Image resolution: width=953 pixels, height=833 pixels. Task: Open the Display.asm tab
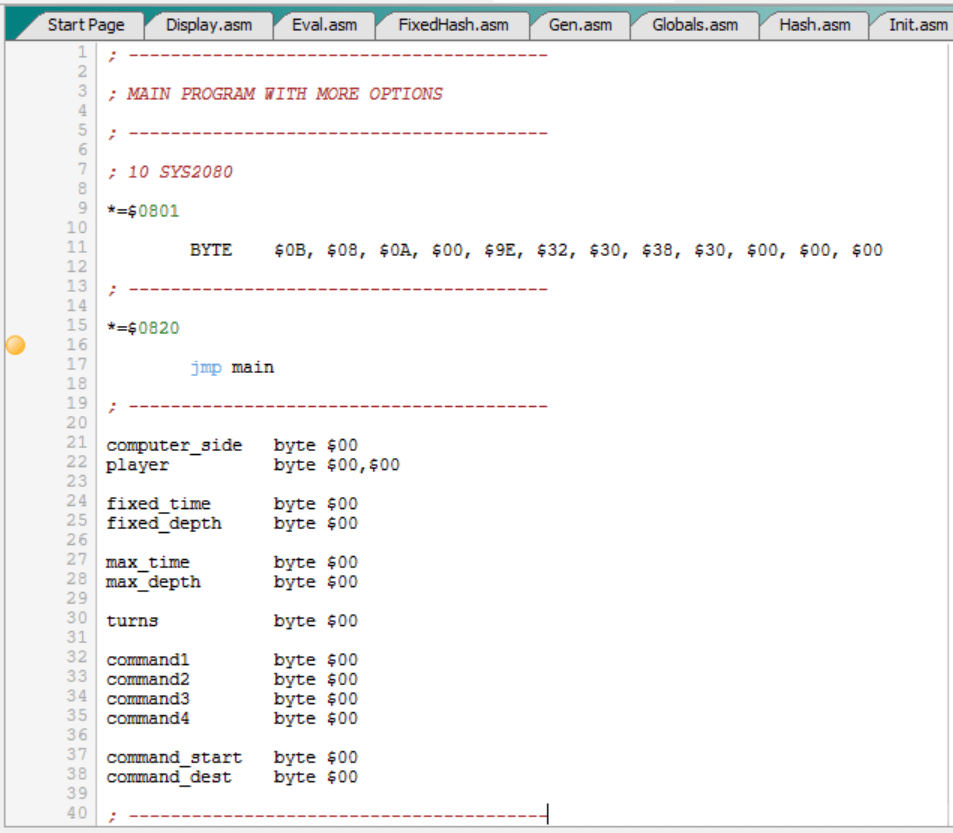tap(208, 25)
